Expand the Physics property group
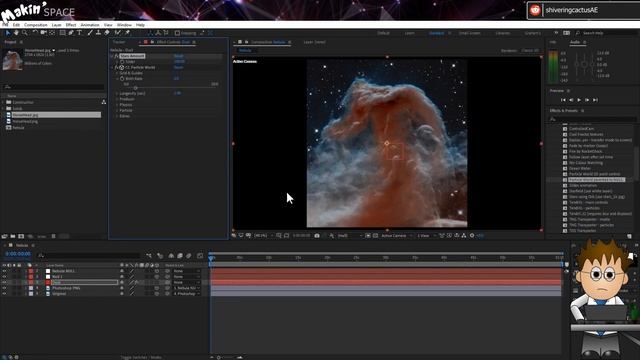 pos(117,105)
